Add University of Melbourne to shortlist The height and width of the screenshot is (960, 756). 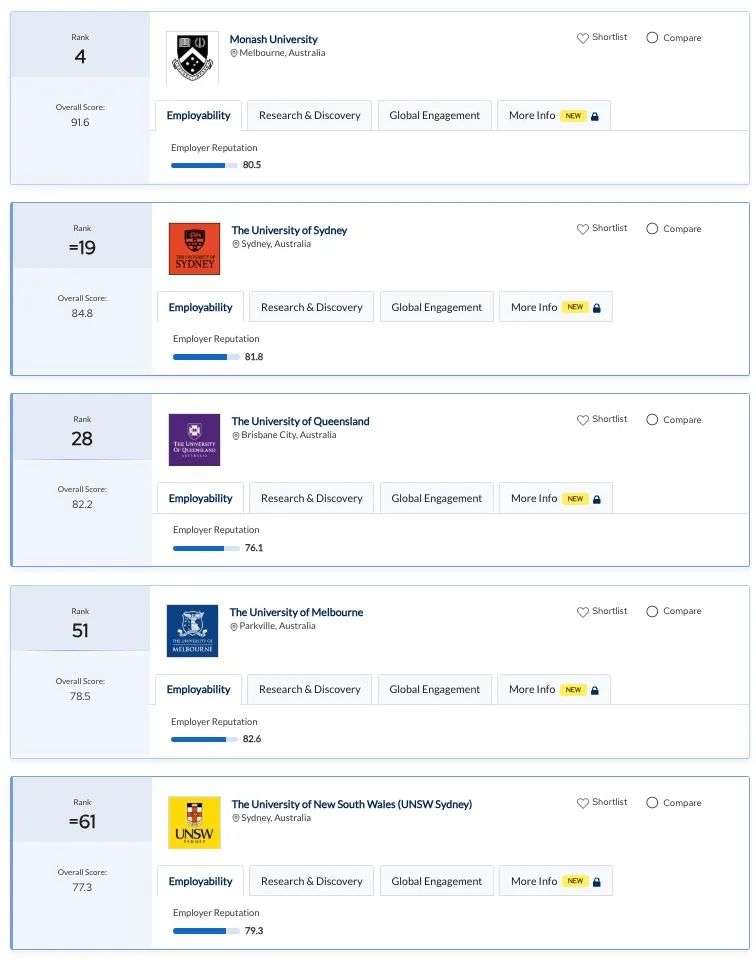(x=582, y=612)
